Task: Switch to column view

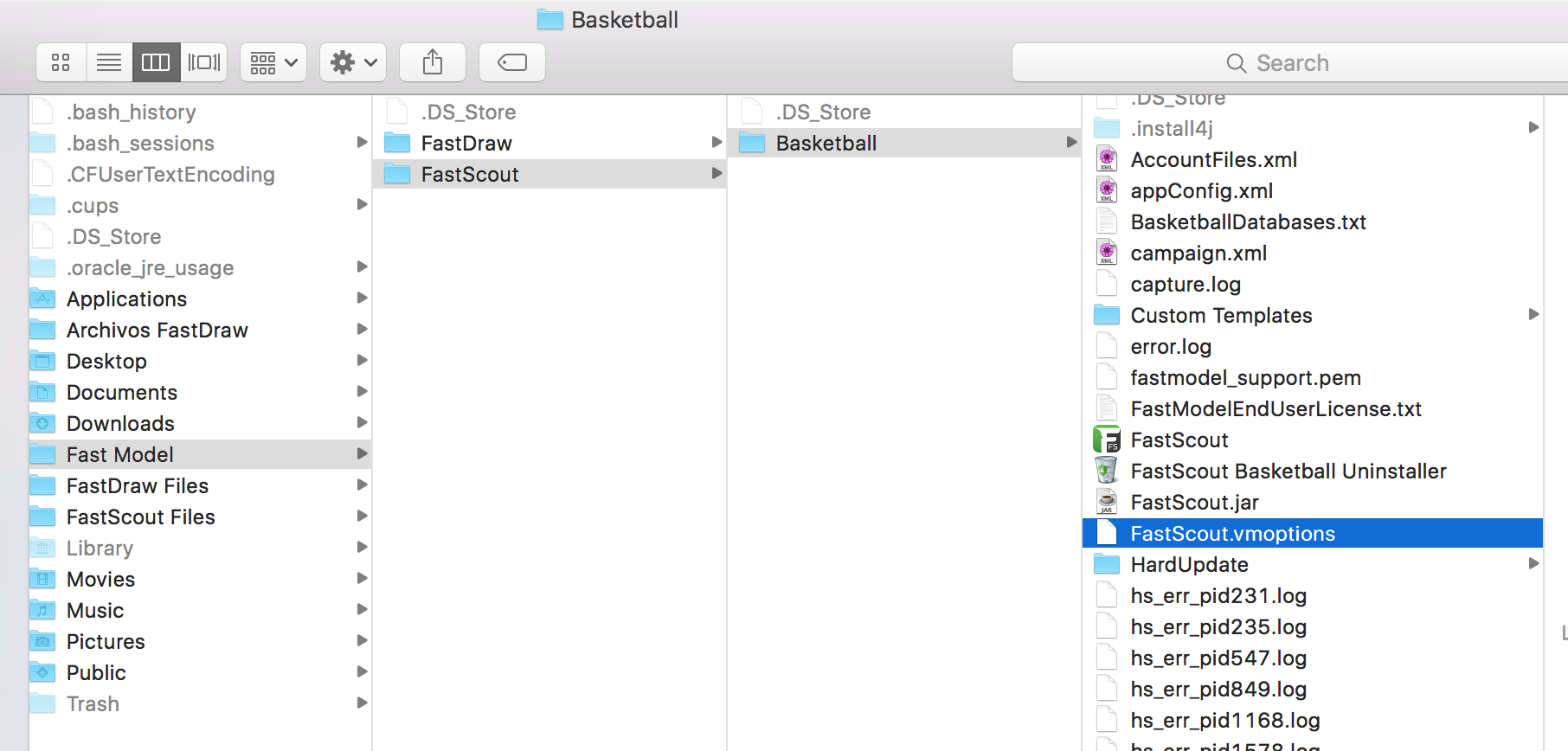Action: (x=156, y=62)
